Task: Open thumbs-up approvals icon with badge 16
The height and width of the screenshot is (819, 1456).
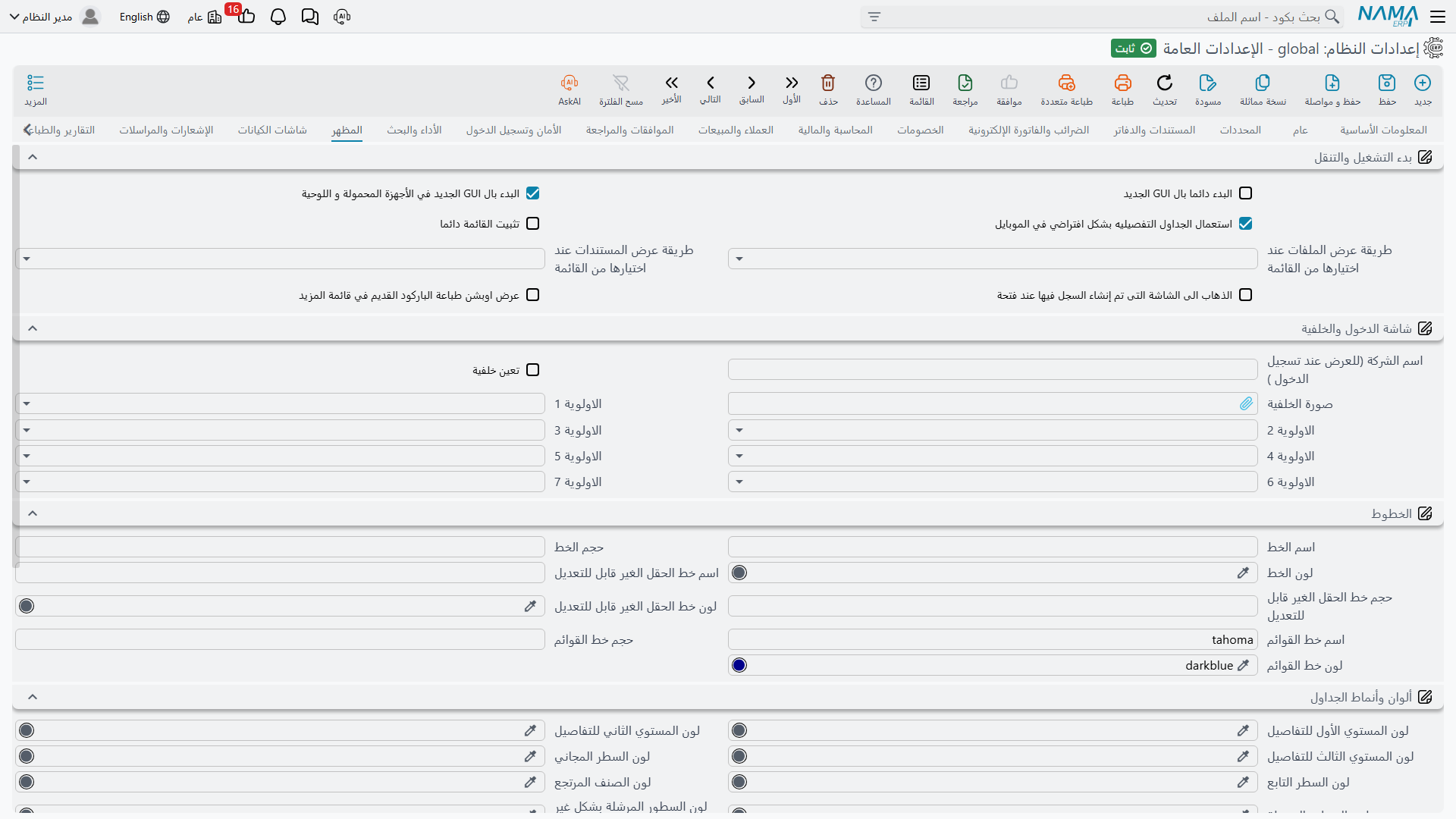Action: [x=245, y=15]
